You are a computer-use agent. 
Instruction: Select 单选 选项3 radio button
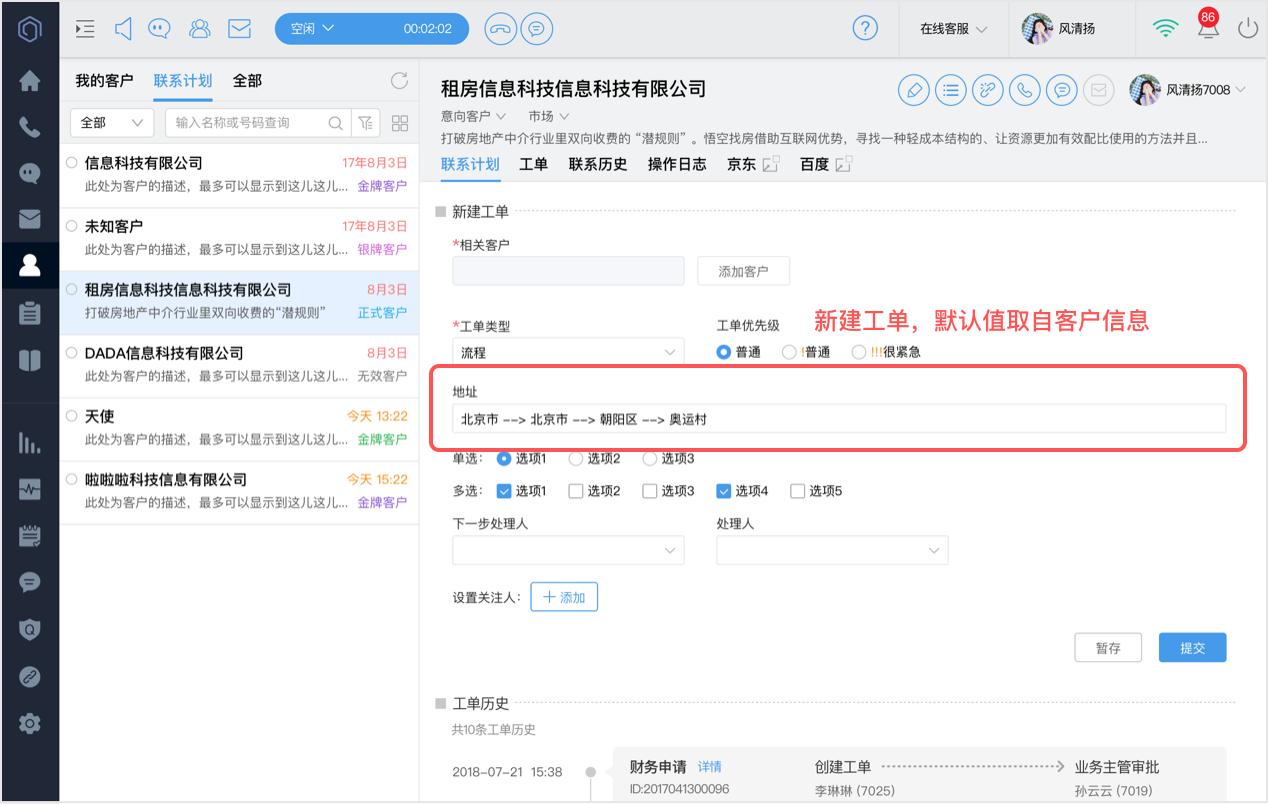point(650,458)
